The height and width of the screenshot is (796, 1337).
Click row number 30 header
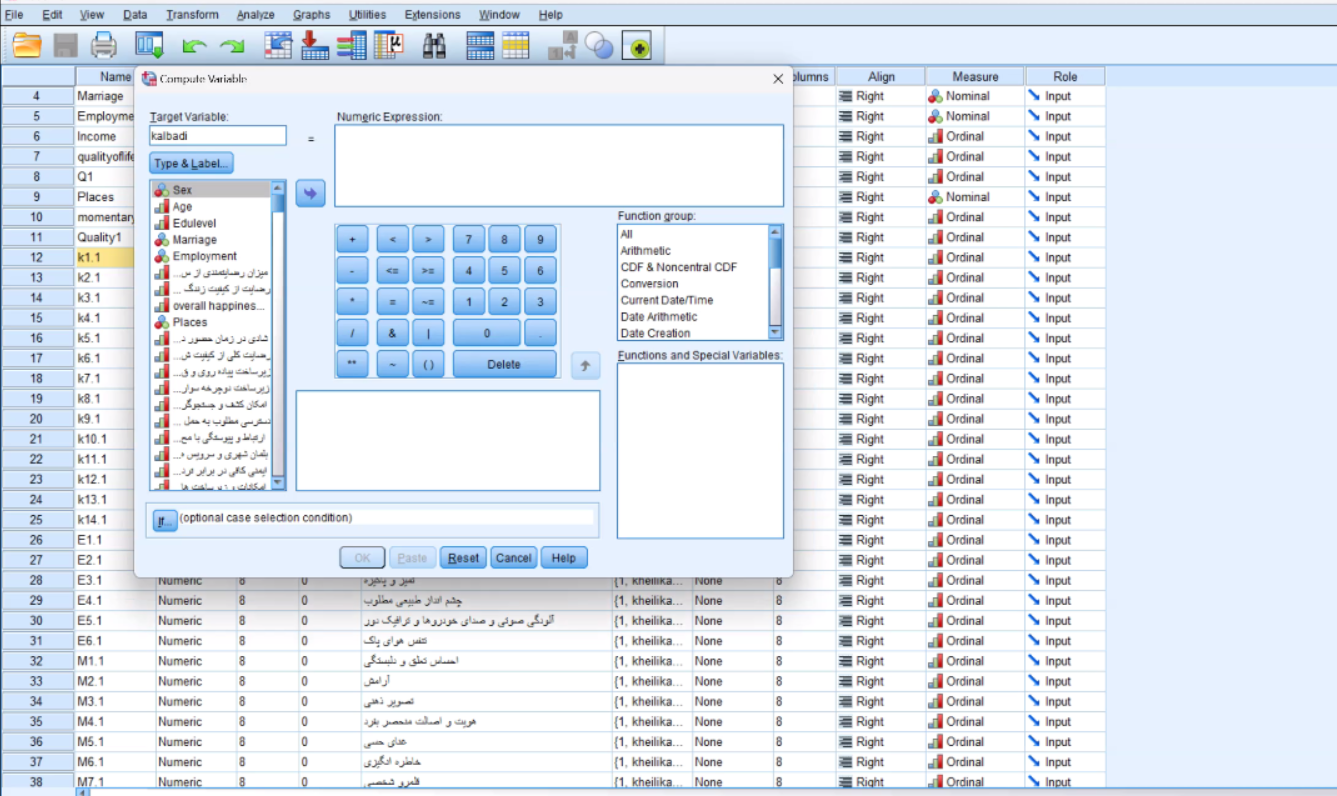coord(37,621)
